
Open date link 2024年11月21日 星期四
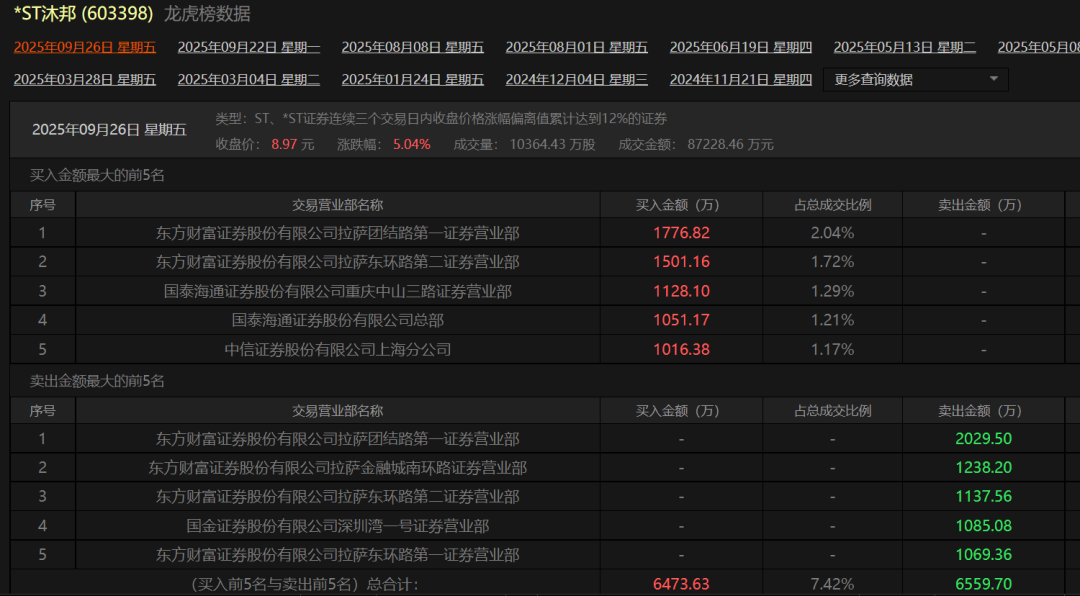[x=740, y=80]
